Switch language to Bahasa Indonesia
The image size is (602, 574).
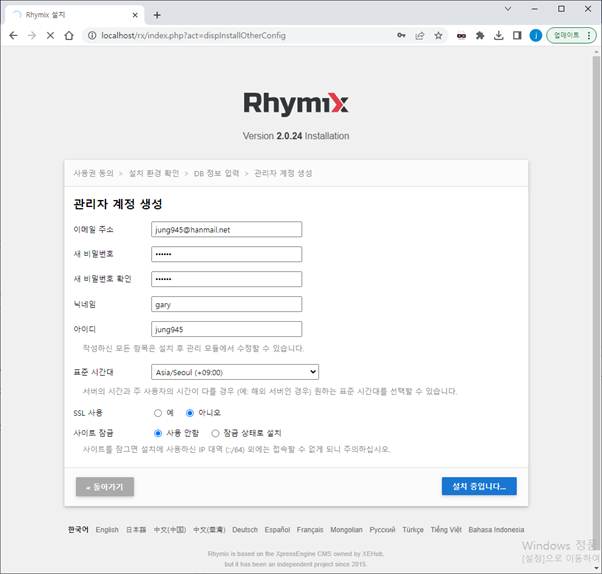pyautogui.click(x=496, y=530)
